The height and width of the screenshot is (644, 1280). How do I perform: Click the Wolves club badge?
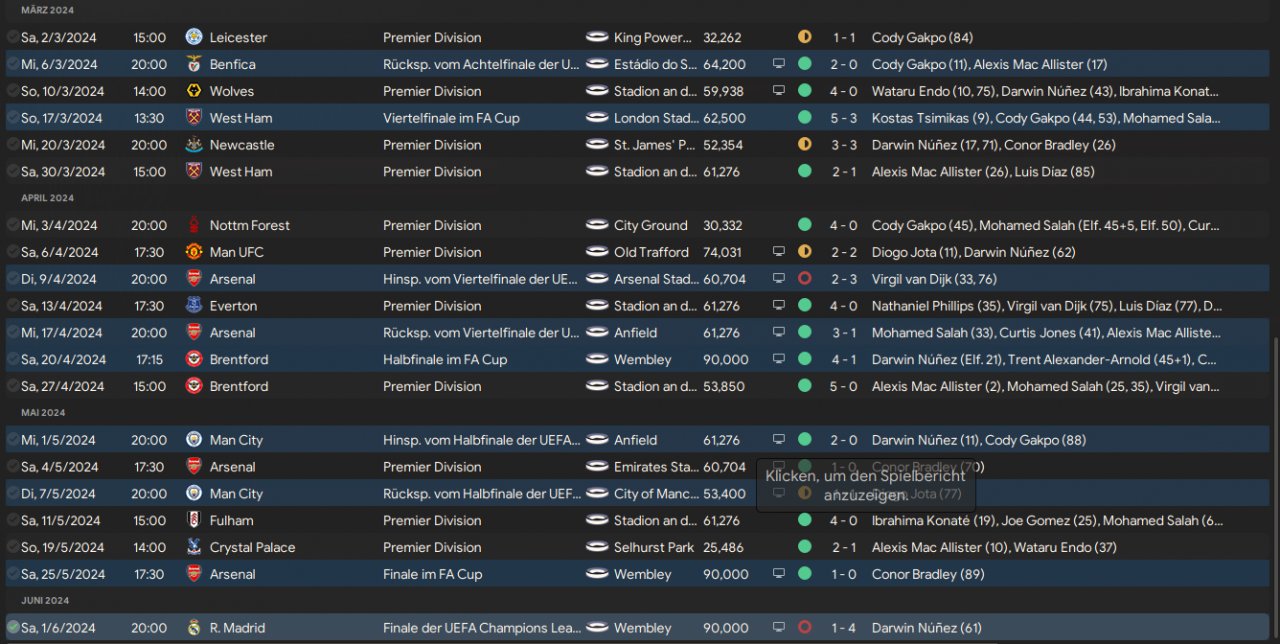pos(194,91)
